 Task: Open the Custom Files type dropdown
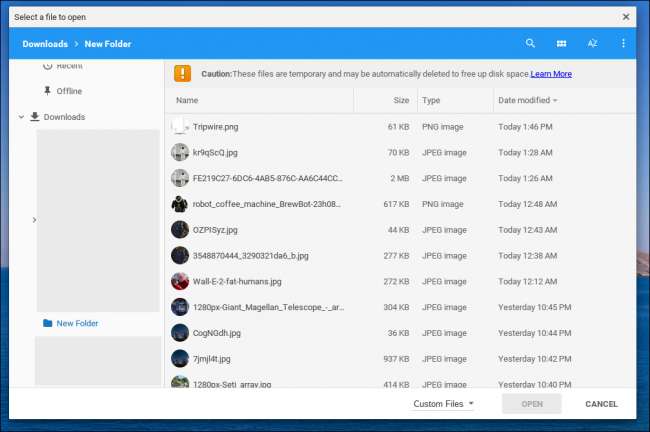tap(444, 404)
